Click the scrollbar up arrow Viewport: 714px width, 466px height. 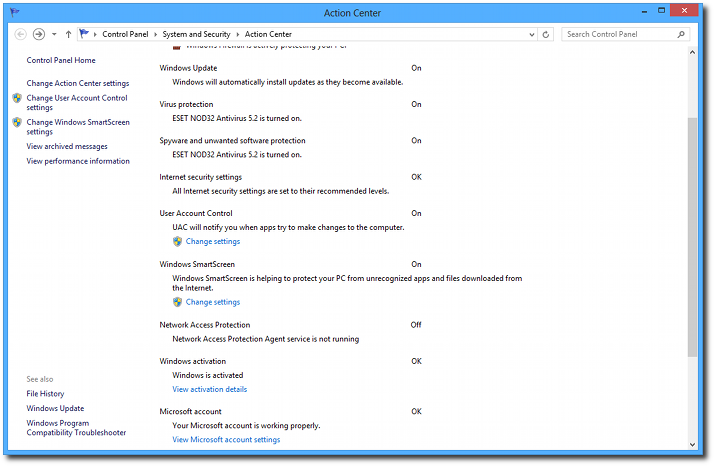click(x=692, y=52)
